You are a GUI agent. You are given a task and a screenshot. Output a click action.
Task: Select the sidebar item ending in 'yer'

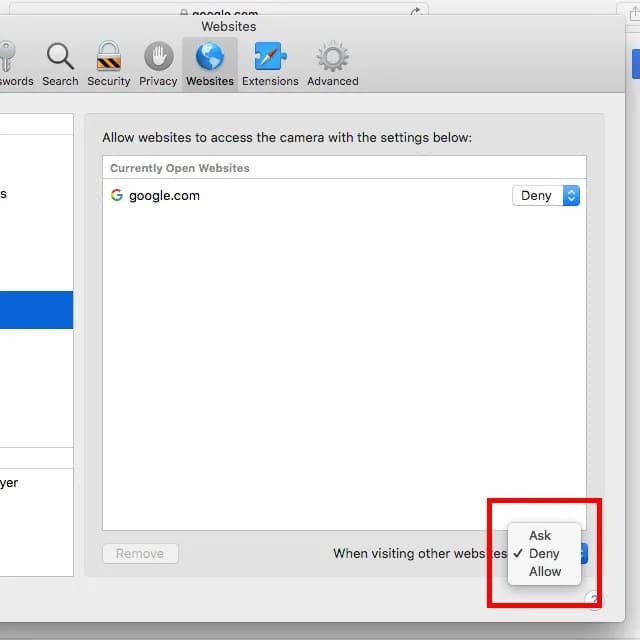click(x=10, y=483)
